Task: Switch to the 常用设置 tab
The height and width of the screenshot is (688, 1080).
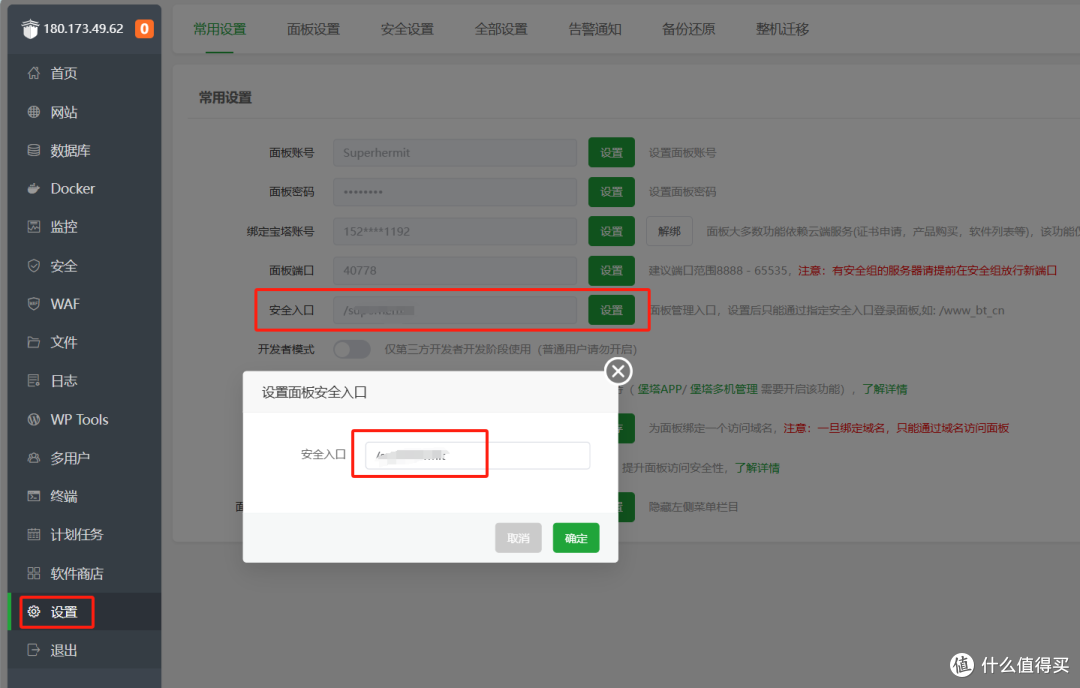Action: 219,29
